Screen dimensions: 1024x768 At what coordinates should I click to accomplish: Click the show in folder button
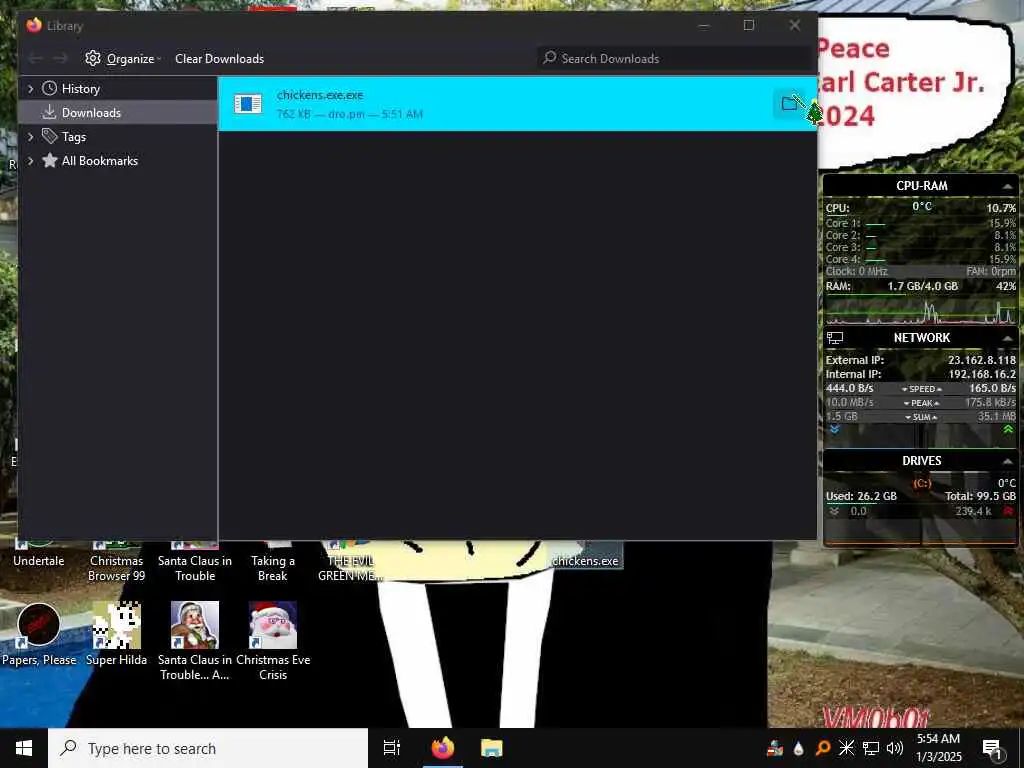coord(789,103)
